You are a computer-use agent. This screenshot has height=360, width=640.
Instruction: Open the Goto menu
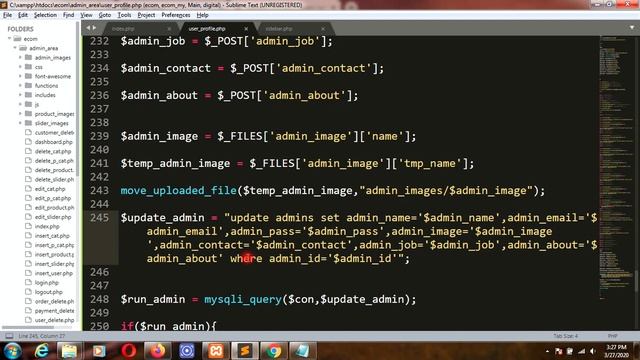point(104,15)
